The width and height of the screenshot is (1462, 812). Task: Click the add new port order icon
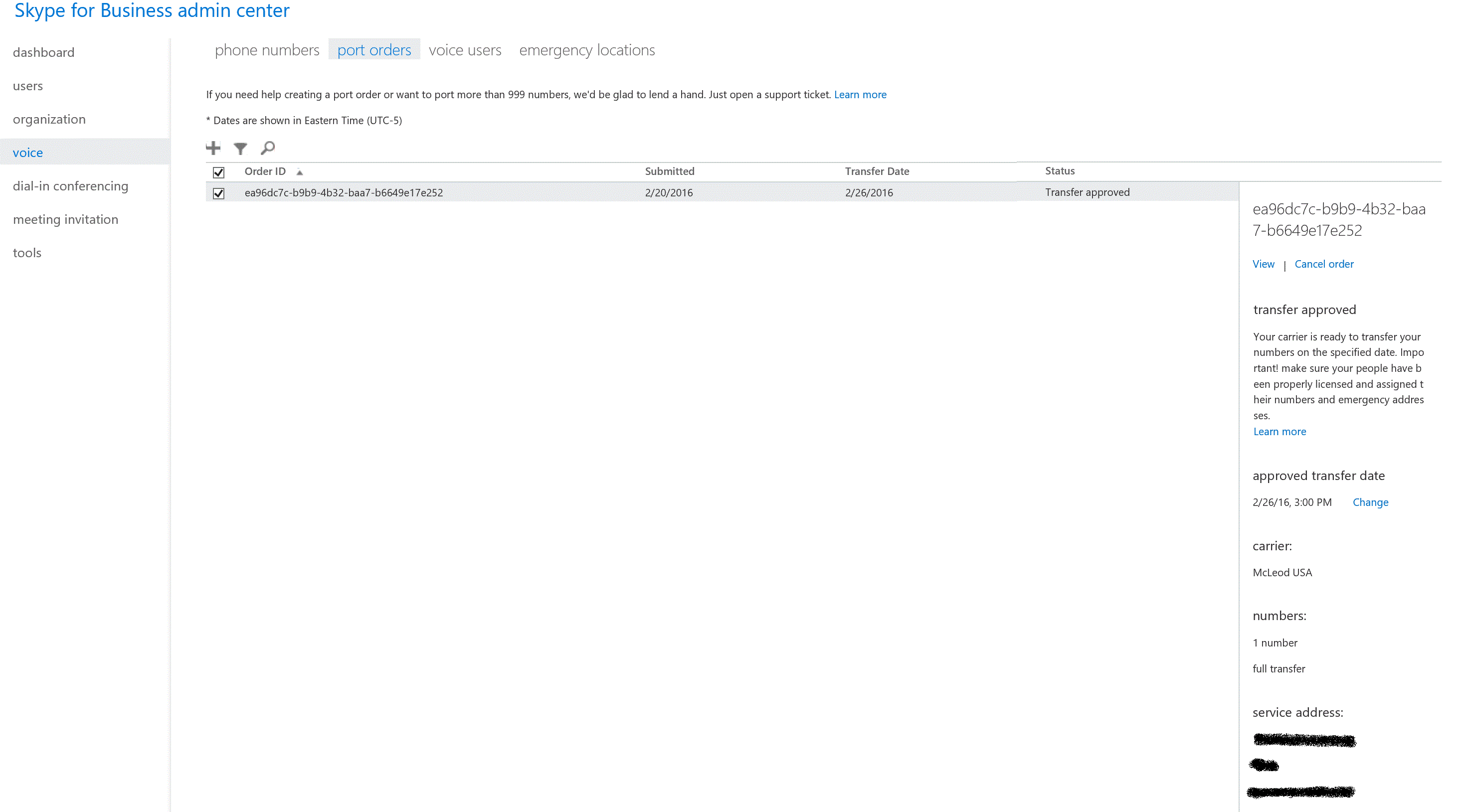pos(213,148)
